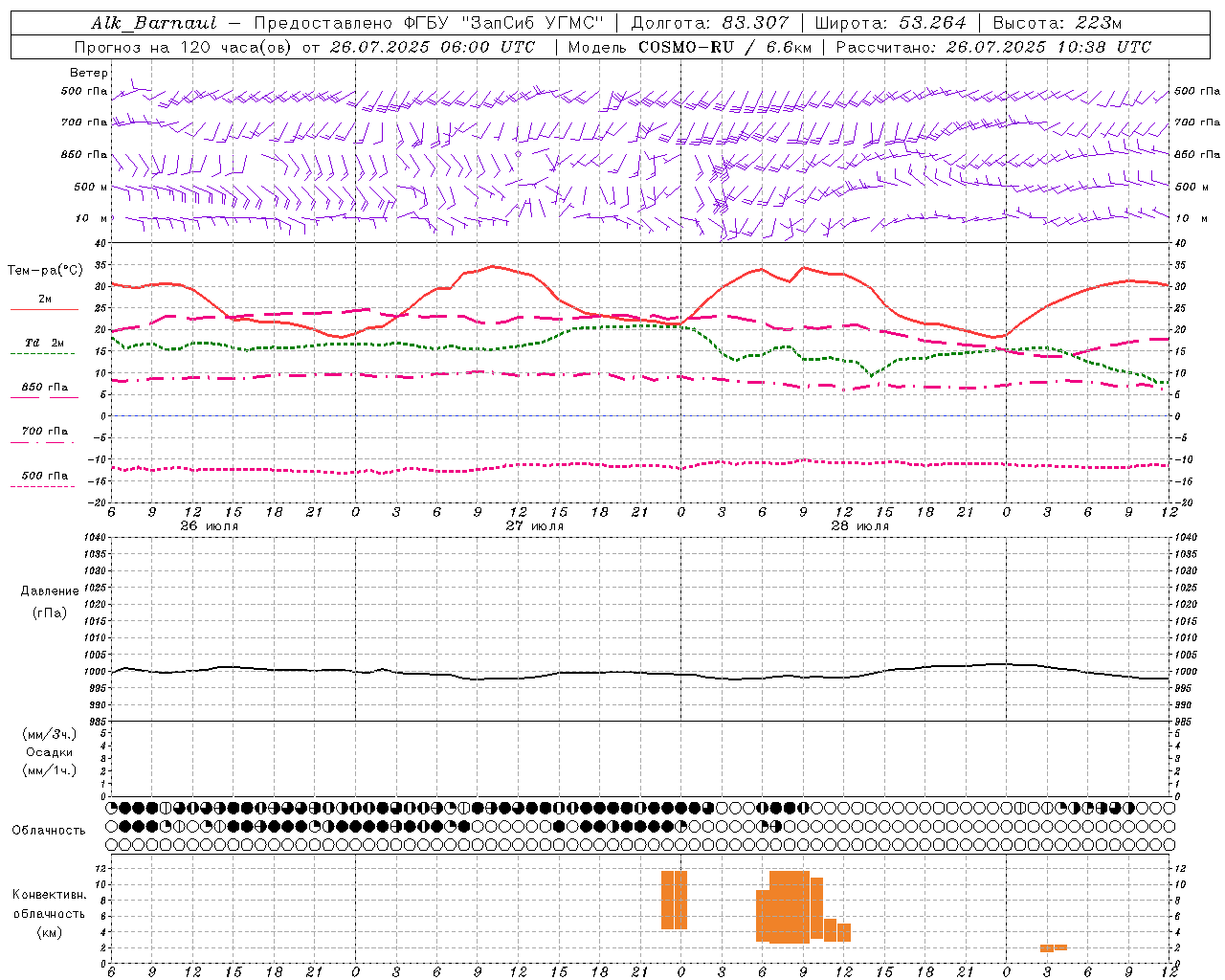This screenshot has width=1225, height=980.
Task: Click the Давление panel title
Action: coord(50,591)
